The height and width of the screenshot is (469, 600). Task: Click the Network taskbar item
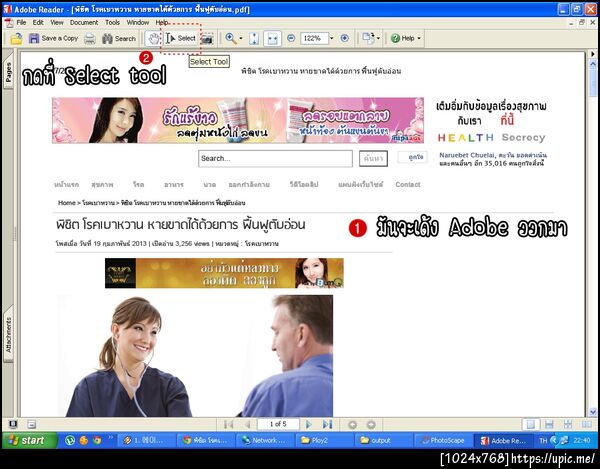[265, 441]
